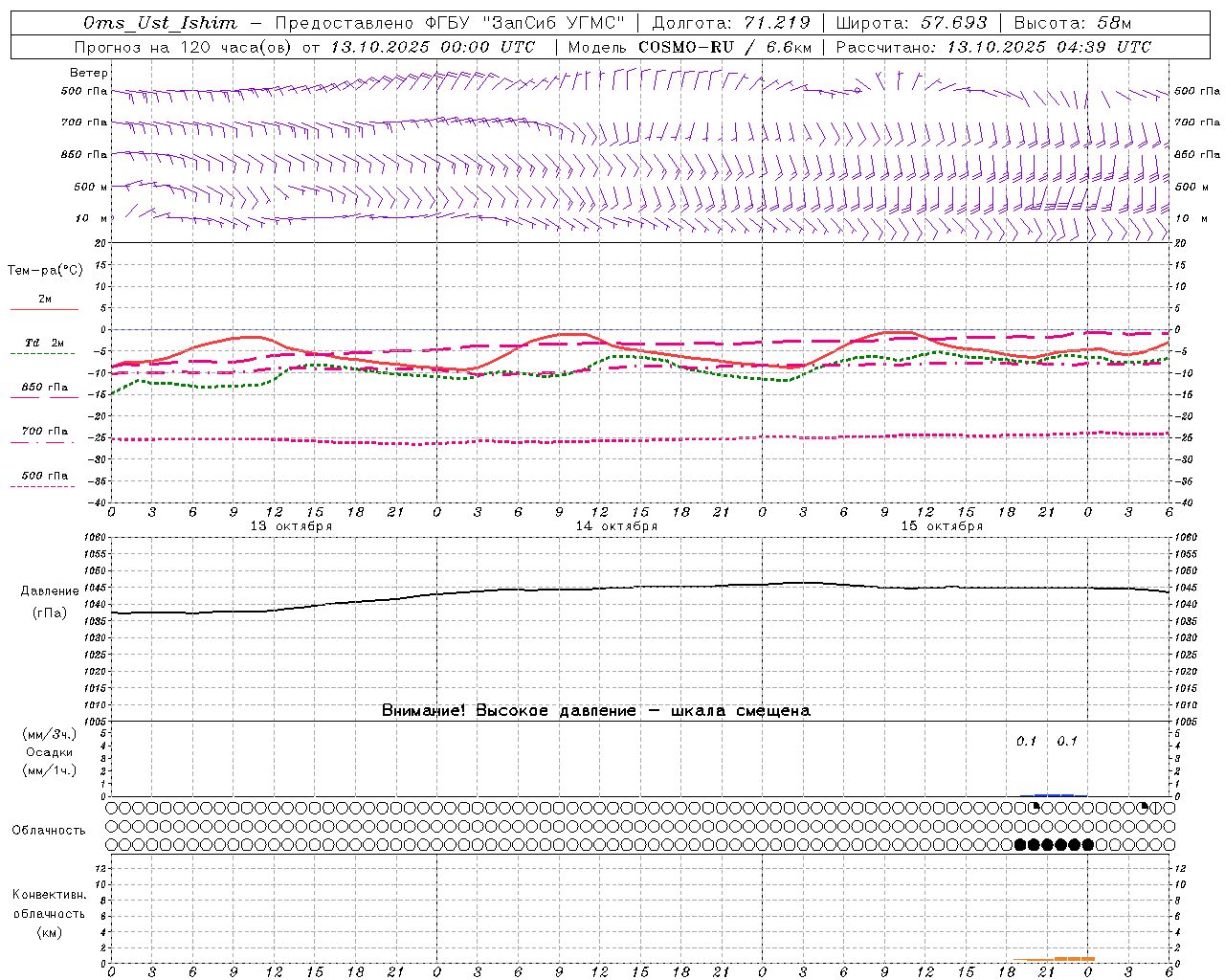Click the 13 октября date label

point(291,526)
